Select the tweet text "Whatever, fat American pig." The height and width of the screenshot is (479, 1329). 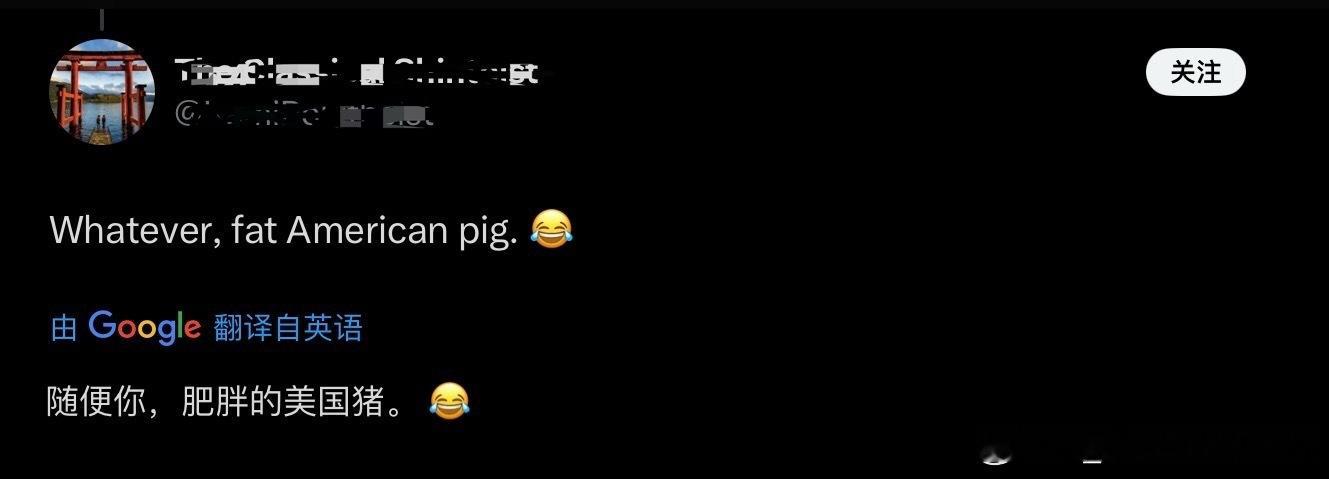pyautogui.click(x=284, y=231)
